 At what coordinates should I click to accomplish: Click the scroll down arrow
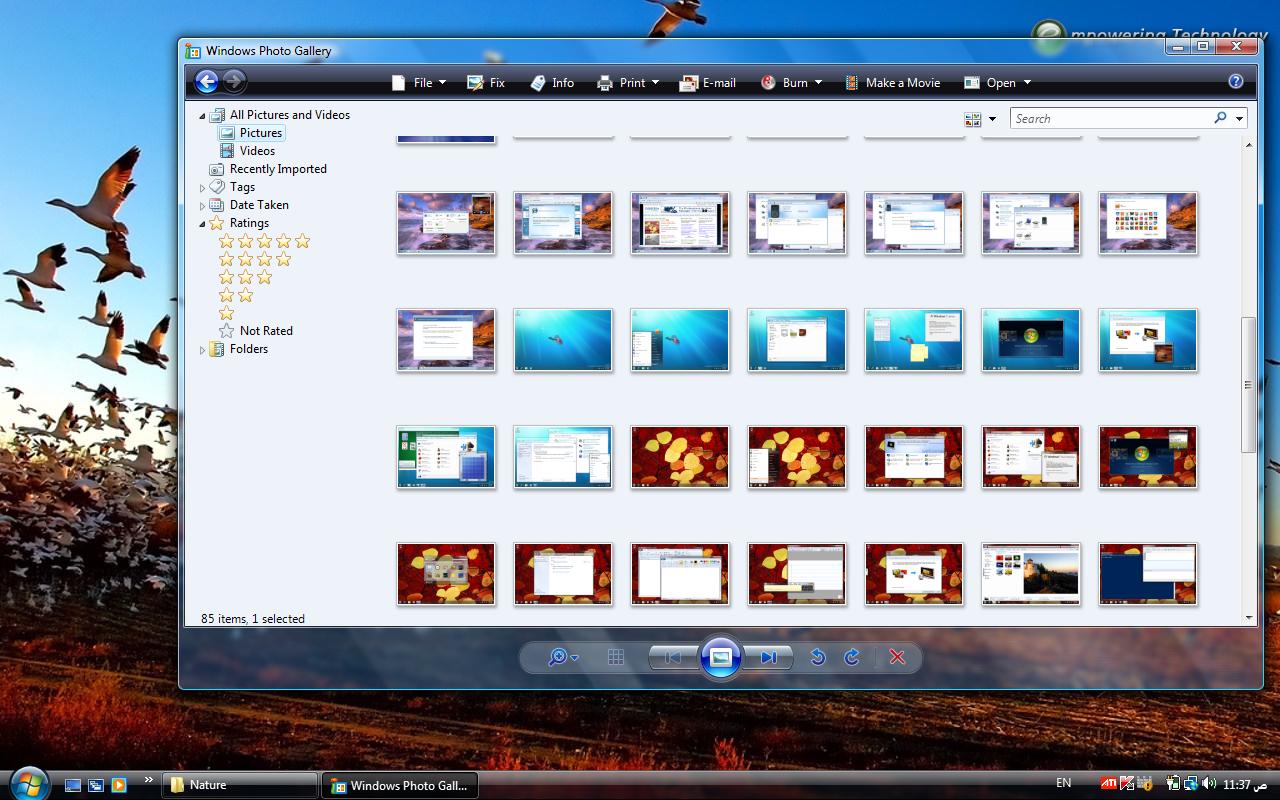[1248, 618]
